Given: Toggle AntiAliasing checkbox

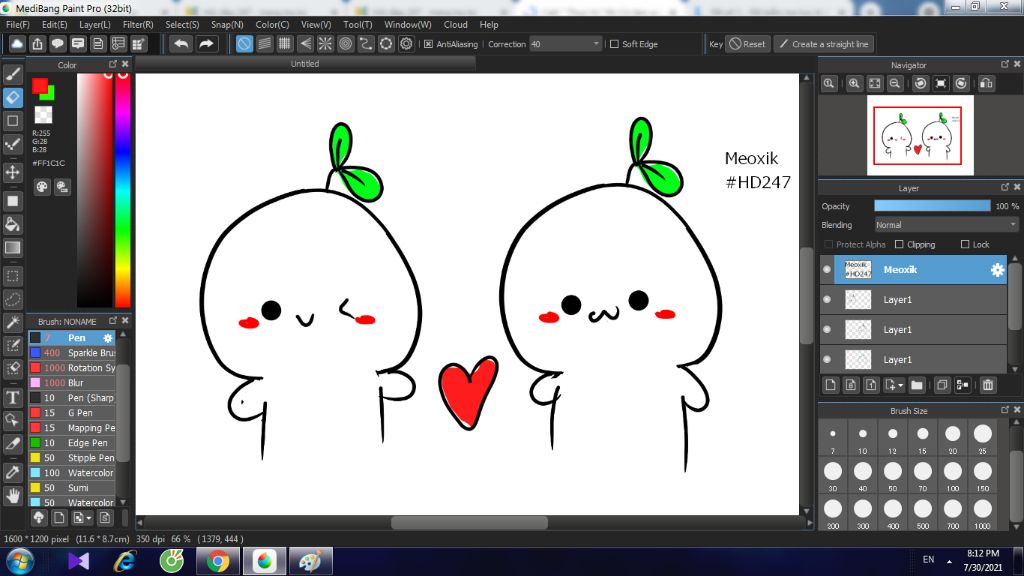Looking at the screenshot, I should [428, 44].
